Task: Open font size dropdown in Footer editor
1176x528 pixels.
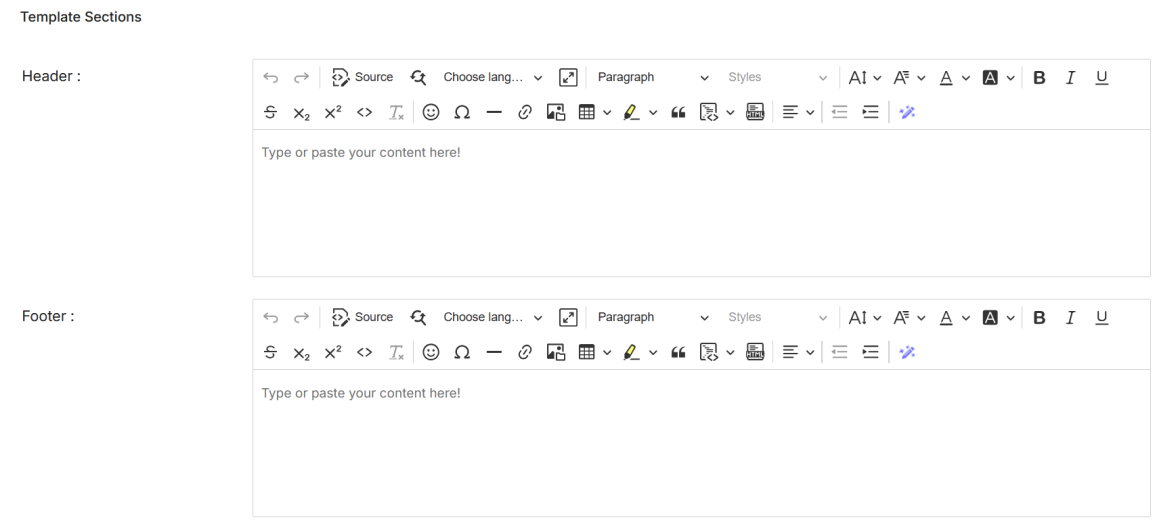Action: coord(865,317)
